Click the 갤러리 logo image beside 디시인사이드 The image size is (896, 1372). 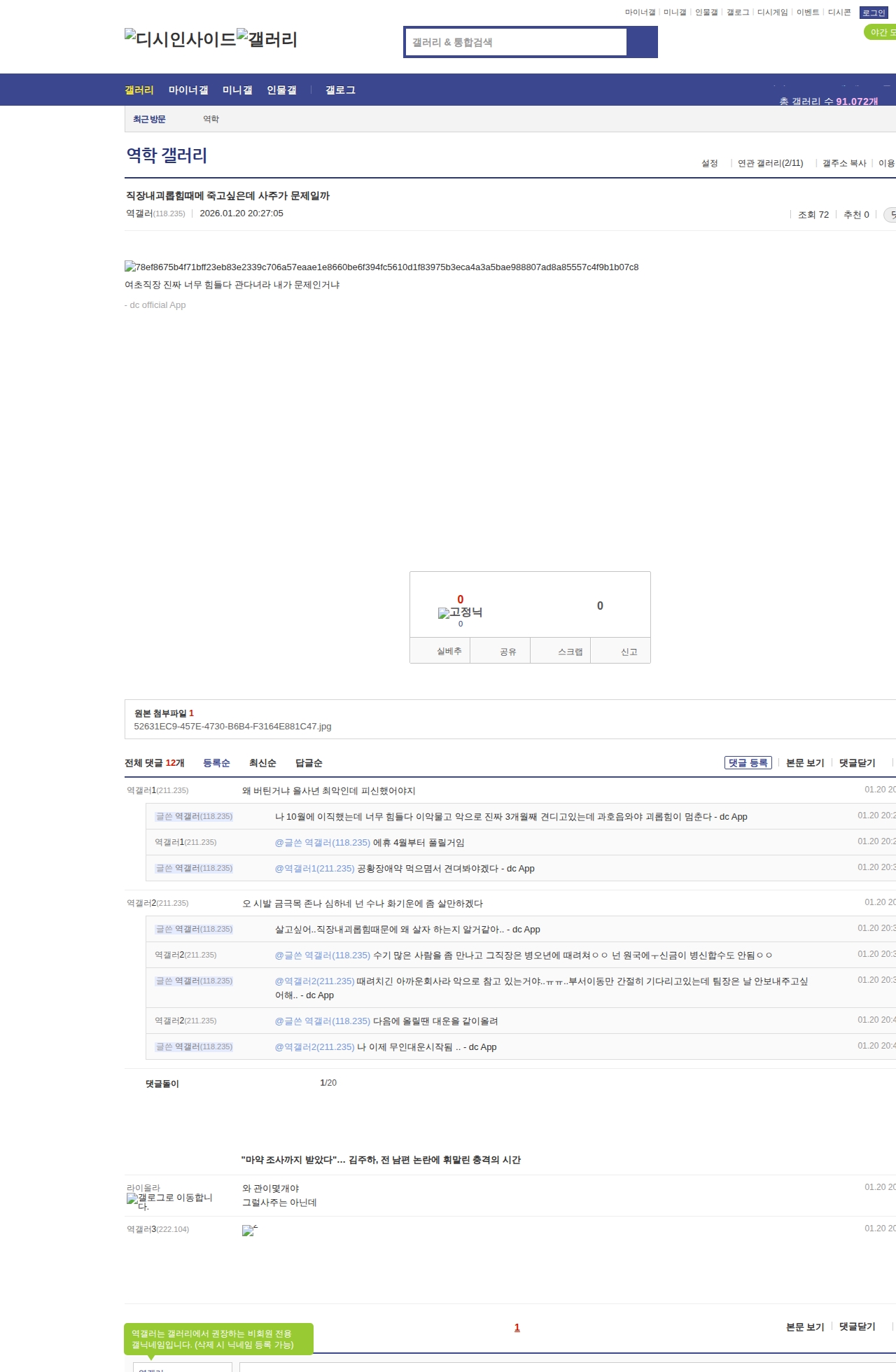(x=267, y=39)
